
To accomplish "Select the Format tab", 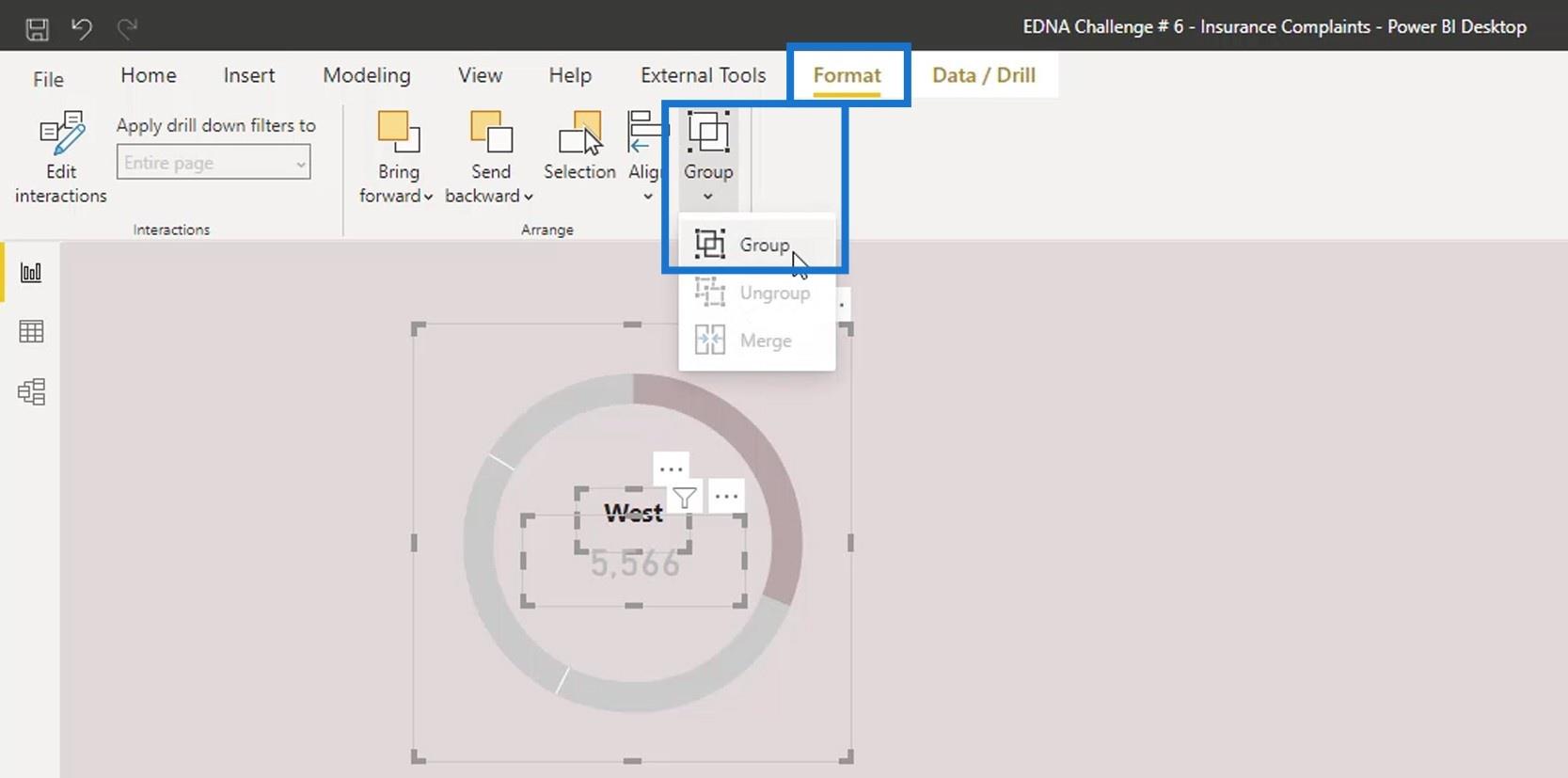I will point(847,75).
